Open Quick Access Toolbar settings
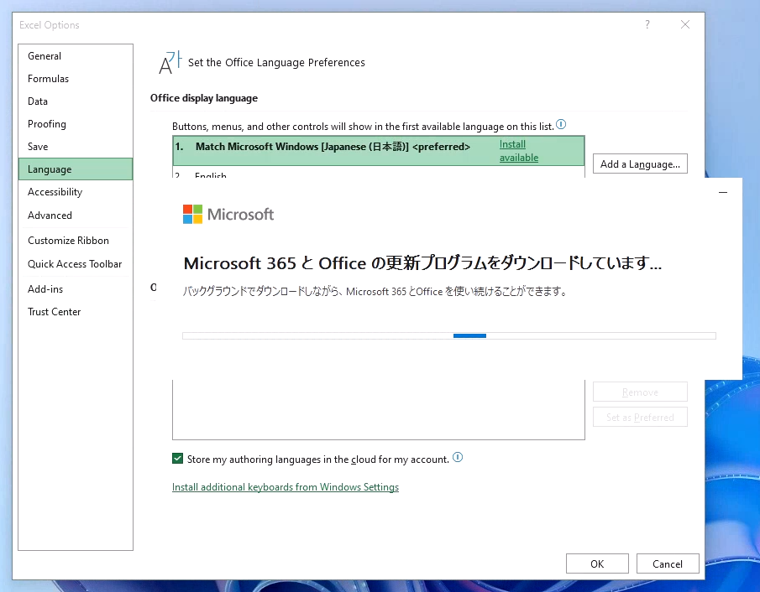760x592 pixels. point(76,264)
